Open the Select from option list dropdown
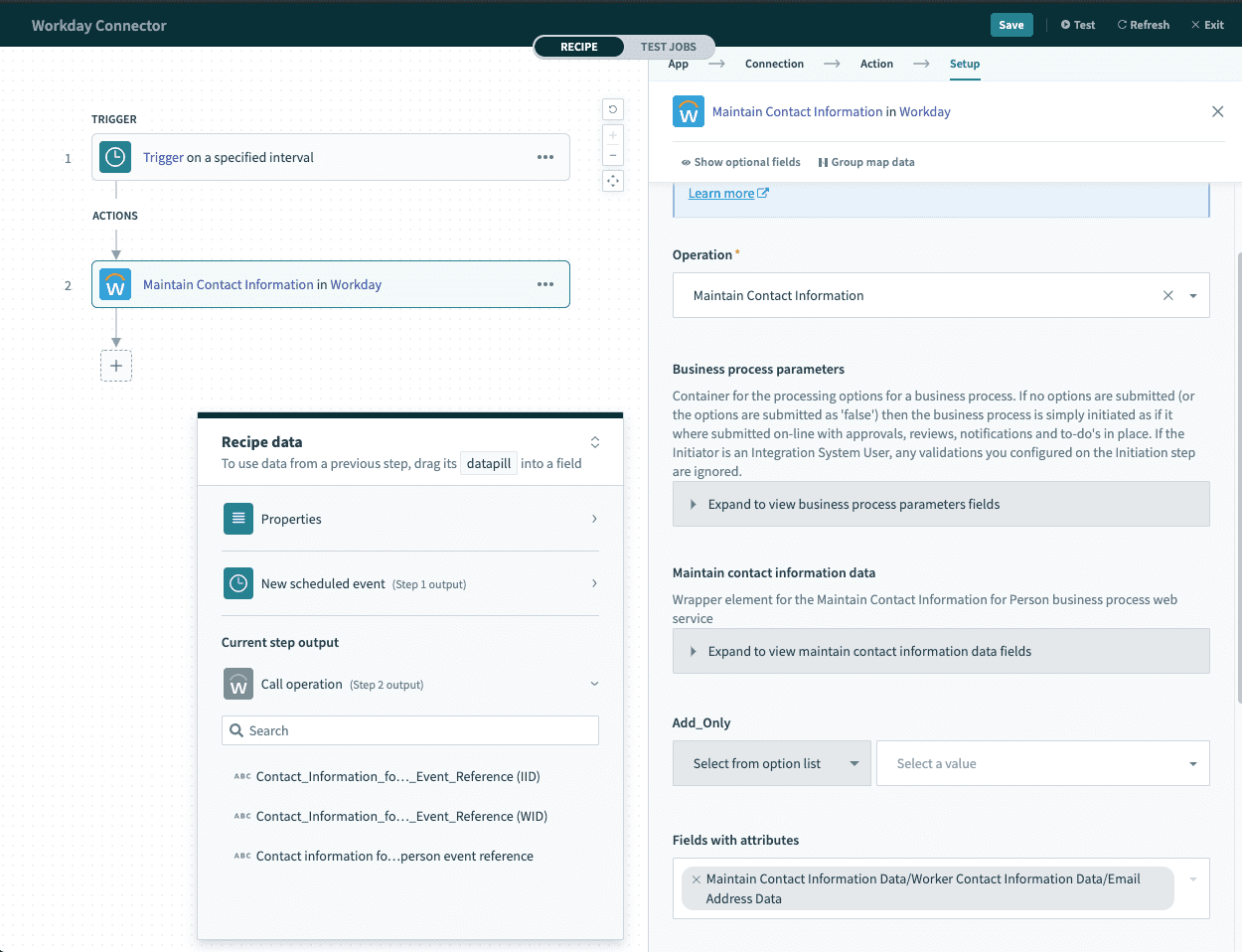Viewport: 1242px width, 952px height. point(771,763)
